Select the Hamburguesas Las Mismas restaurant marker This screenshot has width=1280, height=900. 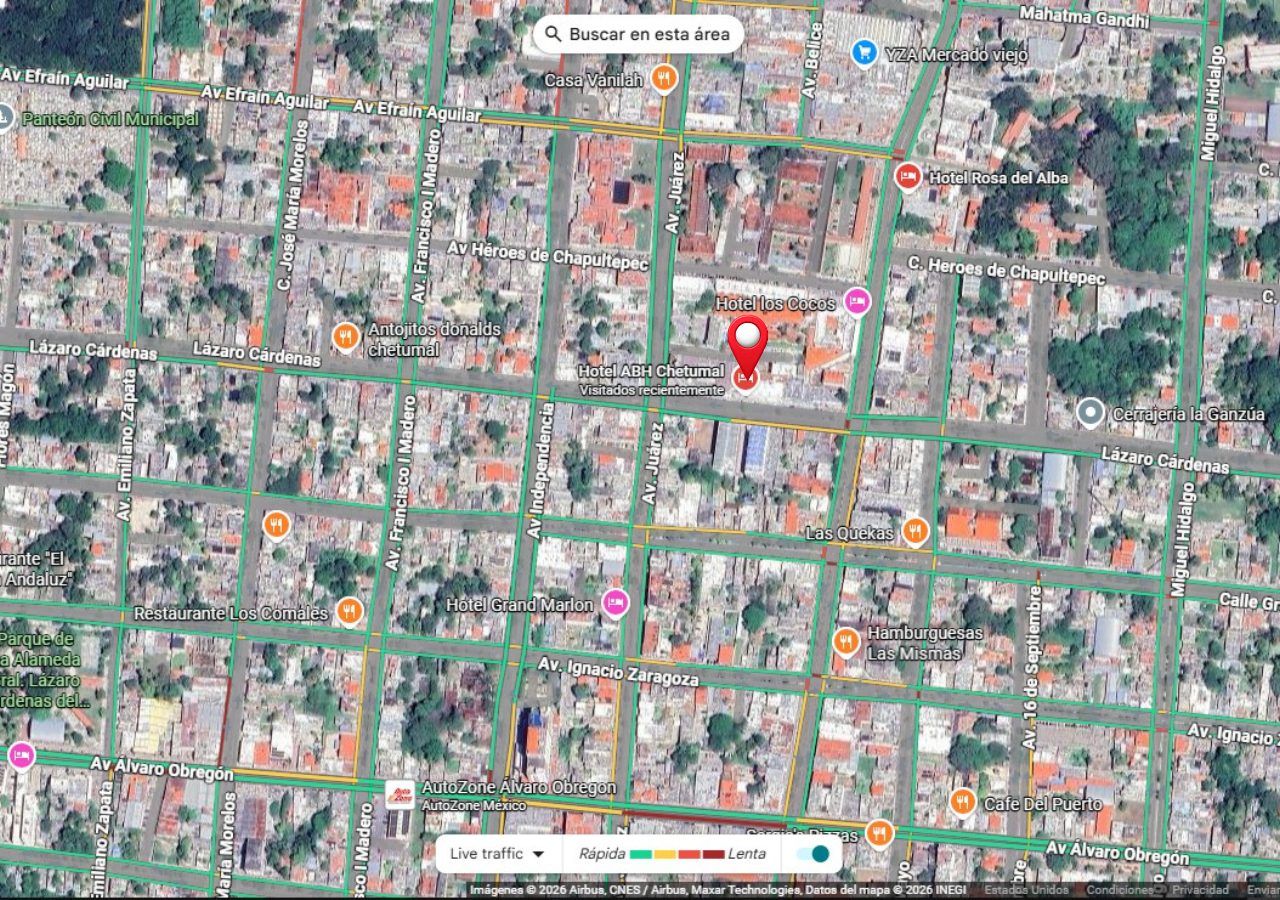point(846,641)
